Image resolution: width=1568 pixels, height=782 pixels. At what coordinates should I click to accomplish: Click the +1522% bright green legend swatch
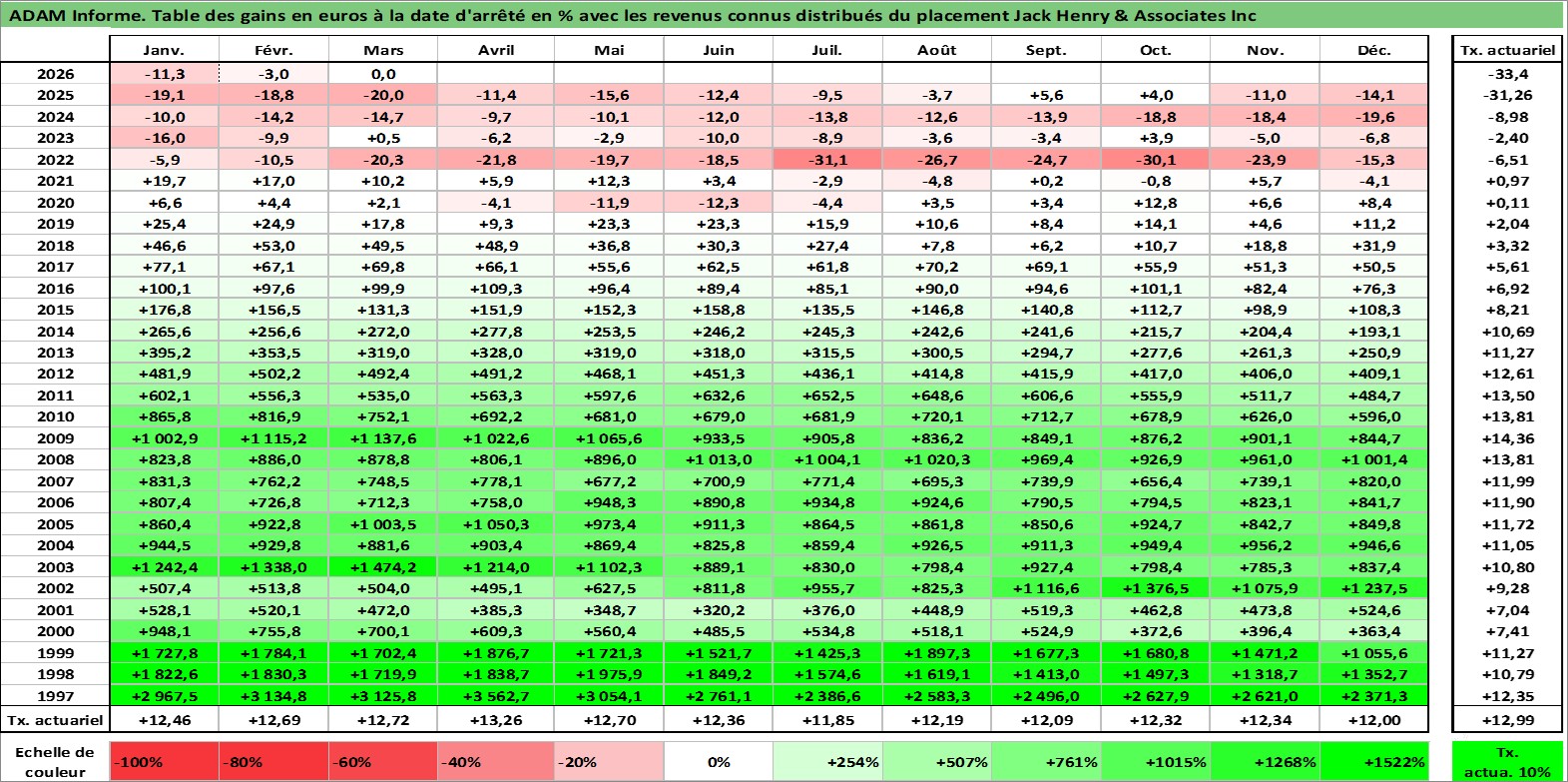tap(1374, 762)
